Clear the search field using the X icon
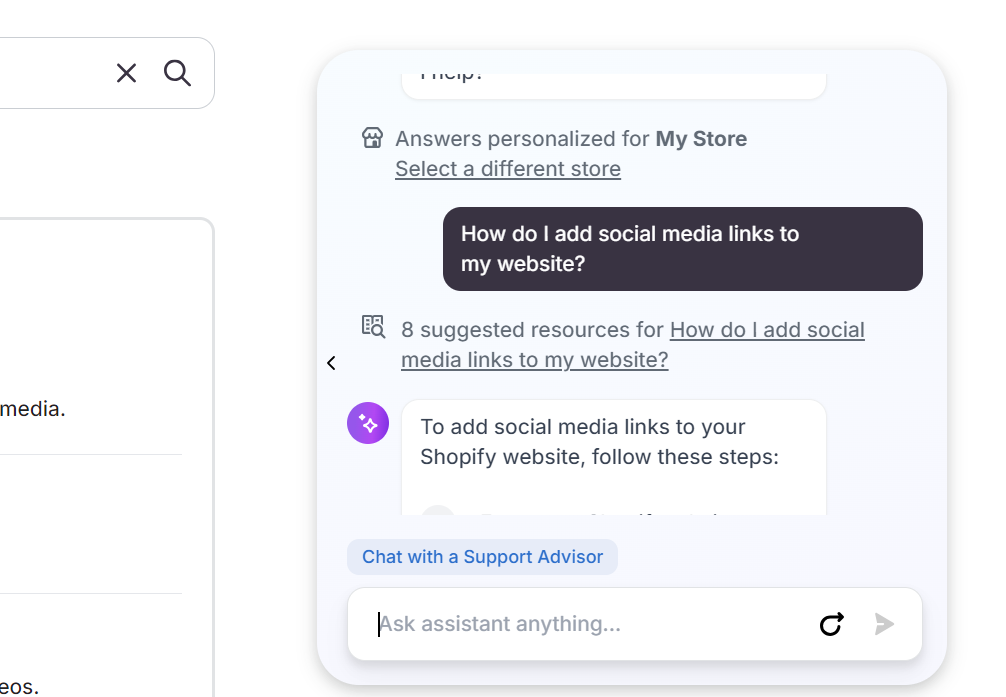 [x=126, y=73]
